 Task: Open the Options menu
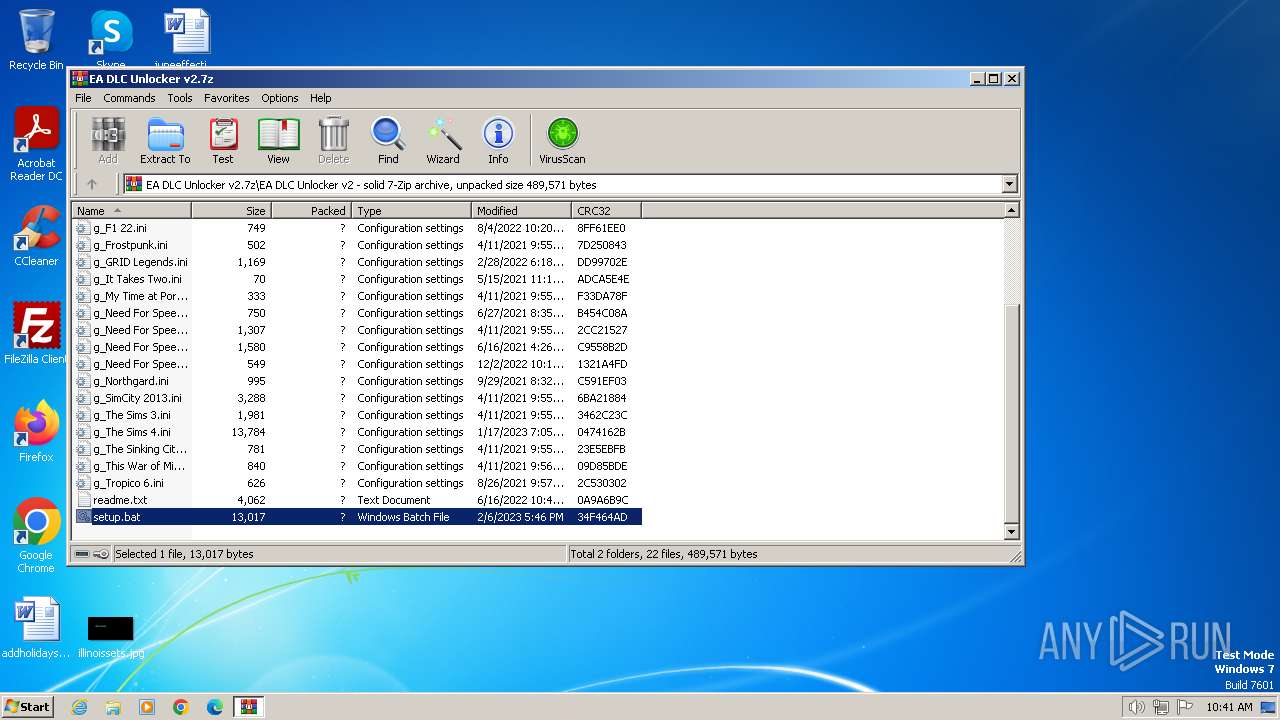(x=280, y=98)
